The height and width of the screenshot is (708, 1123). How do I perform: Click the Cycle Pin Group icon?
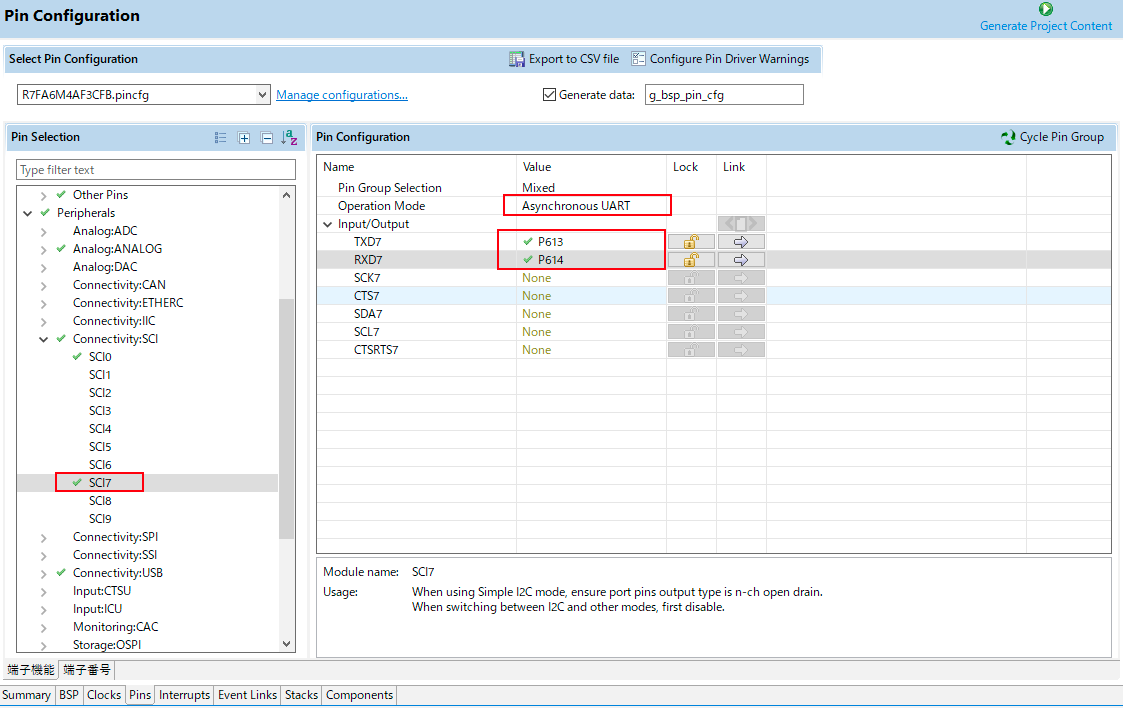point(1008,137)
